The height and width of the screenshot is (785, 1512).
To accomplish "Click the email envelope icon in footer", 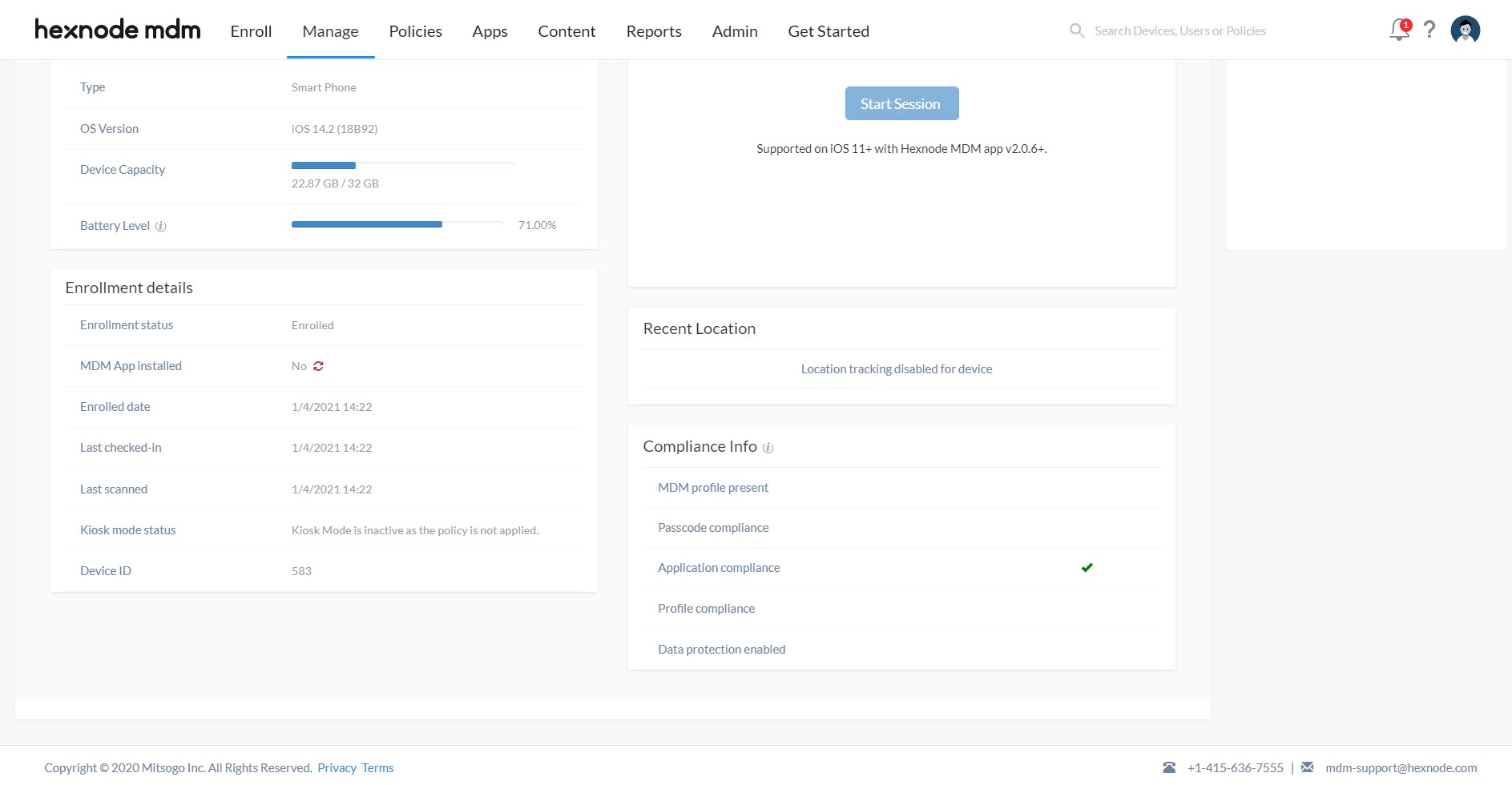I will tap(1307, 767).
